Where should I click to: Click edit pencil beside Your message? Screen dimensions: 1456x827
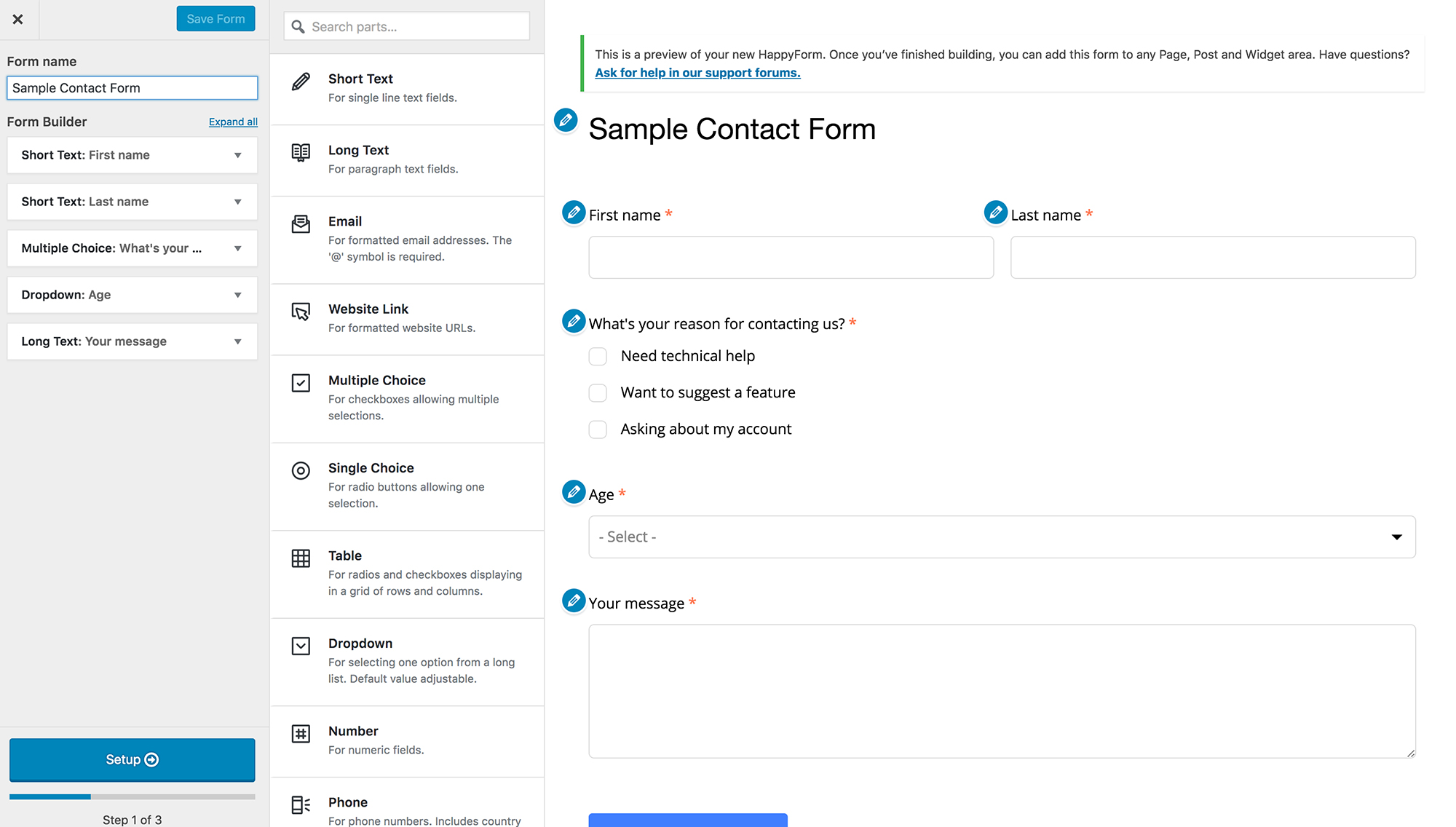pos(574,601)
